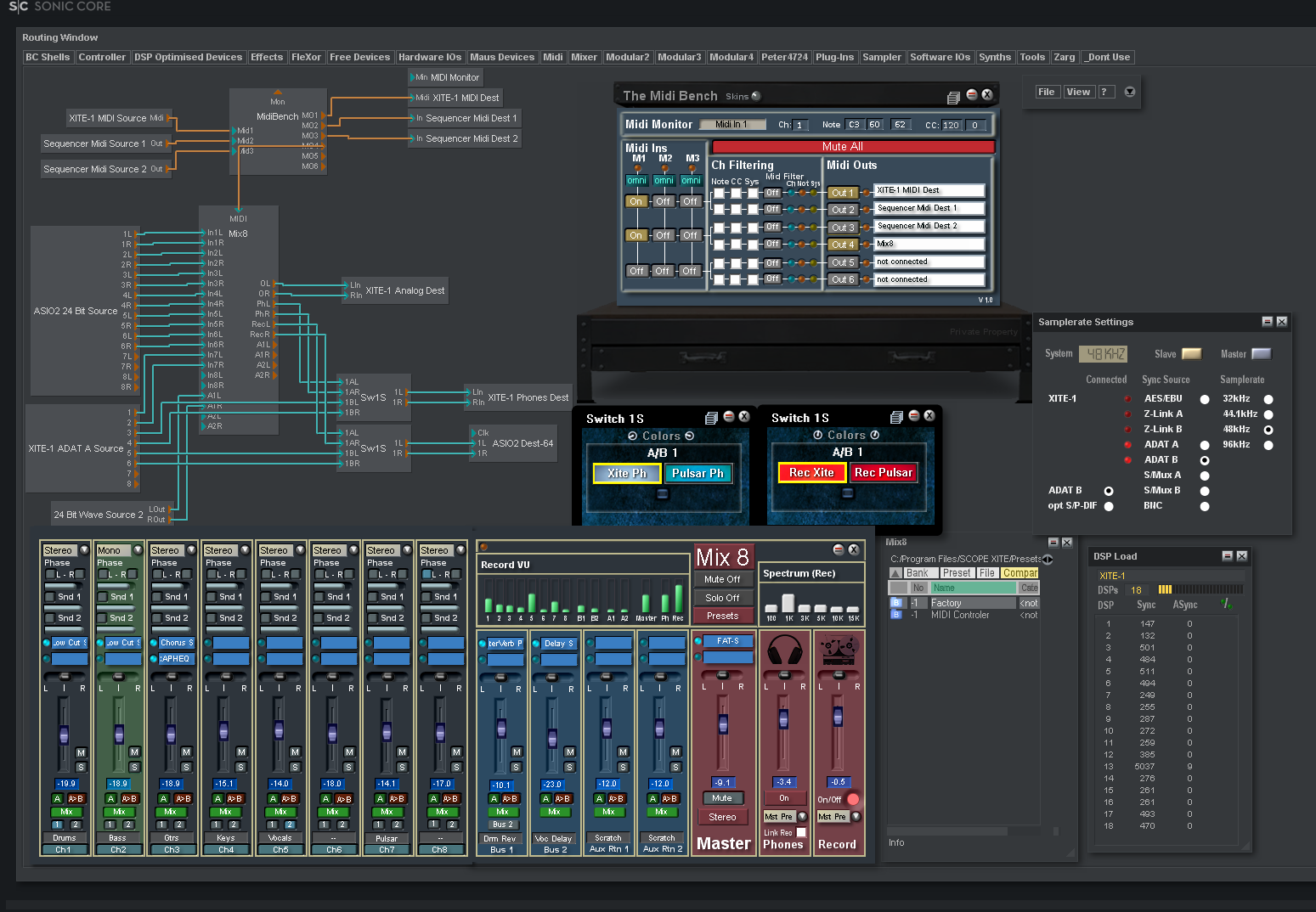1316x912 pixels.
Task: Open the Effects menu
Action: pos(267,58)
